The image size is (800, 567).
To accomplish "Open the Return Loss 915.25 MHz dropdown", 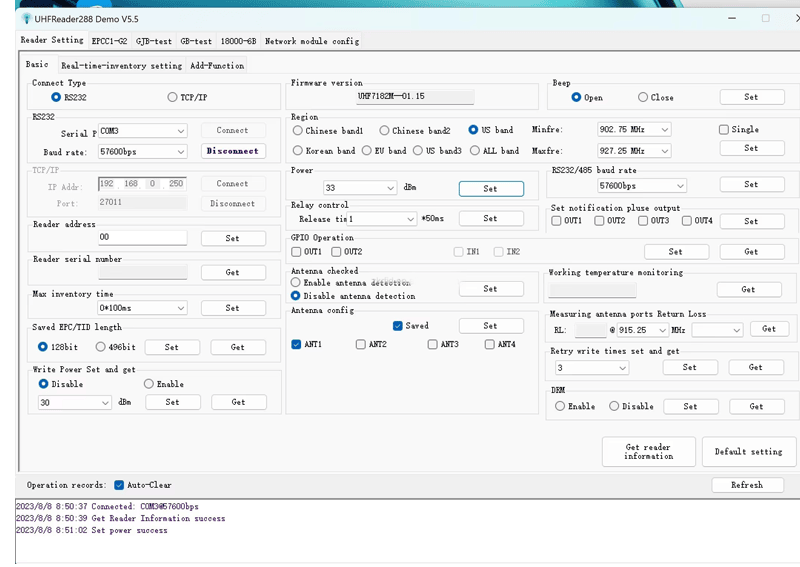I will pos(642,330).
